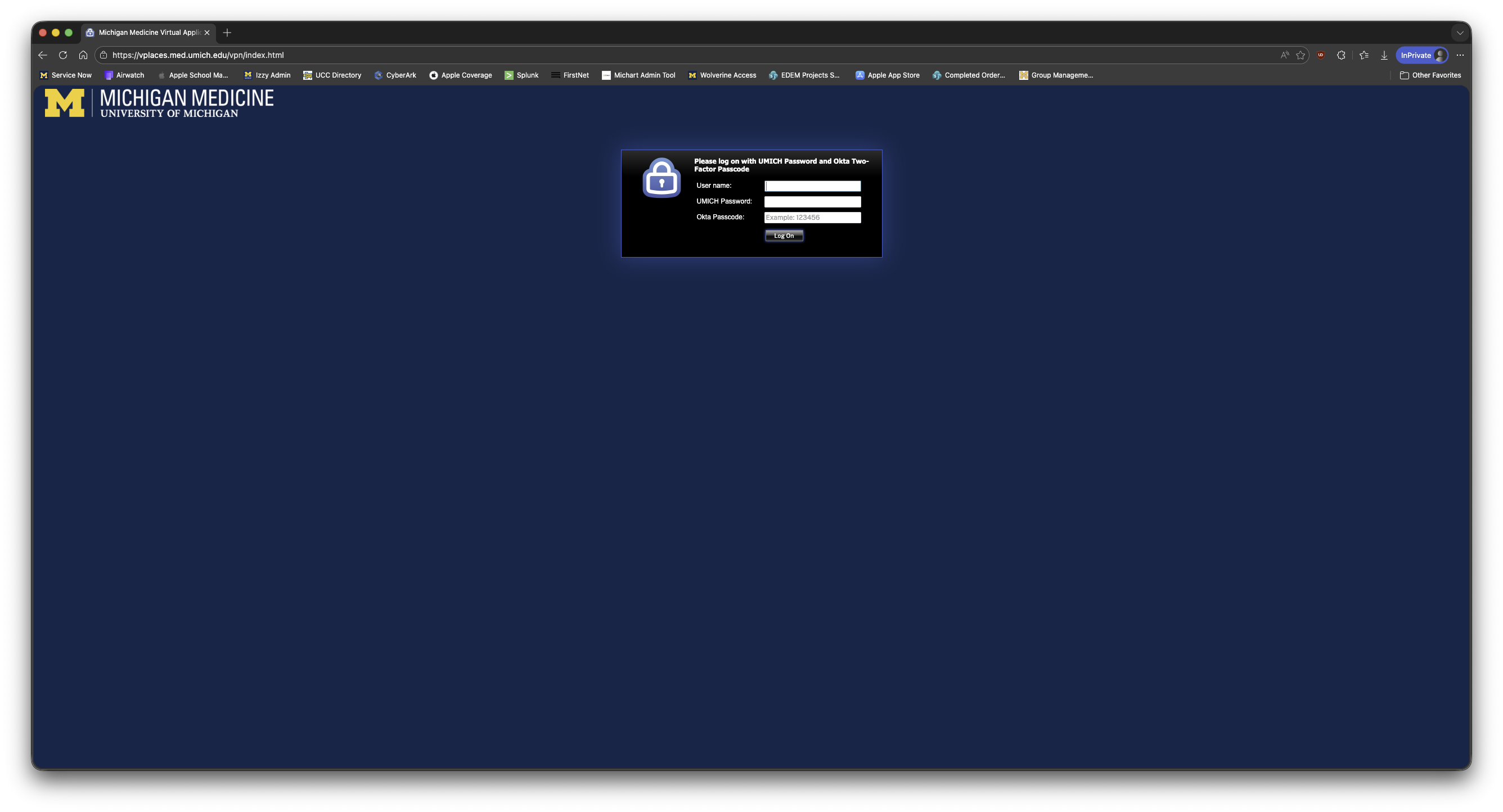Viewport: 1503px width, 812px height.
Task: Open the Extensions puzzle icon
Action: click(x=1342, y=55)
